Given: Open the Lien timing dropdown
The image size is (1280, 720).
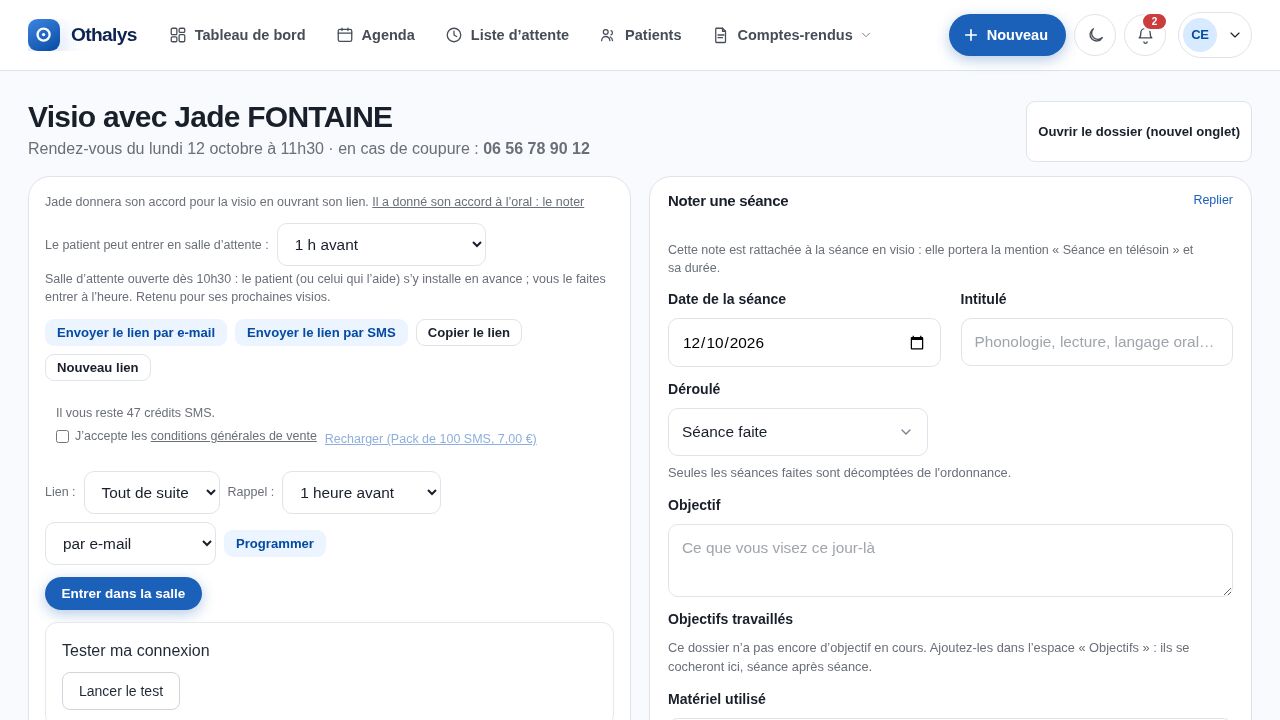Looking at the screenshot, I should pyautogui.click(x=152, y=493).
